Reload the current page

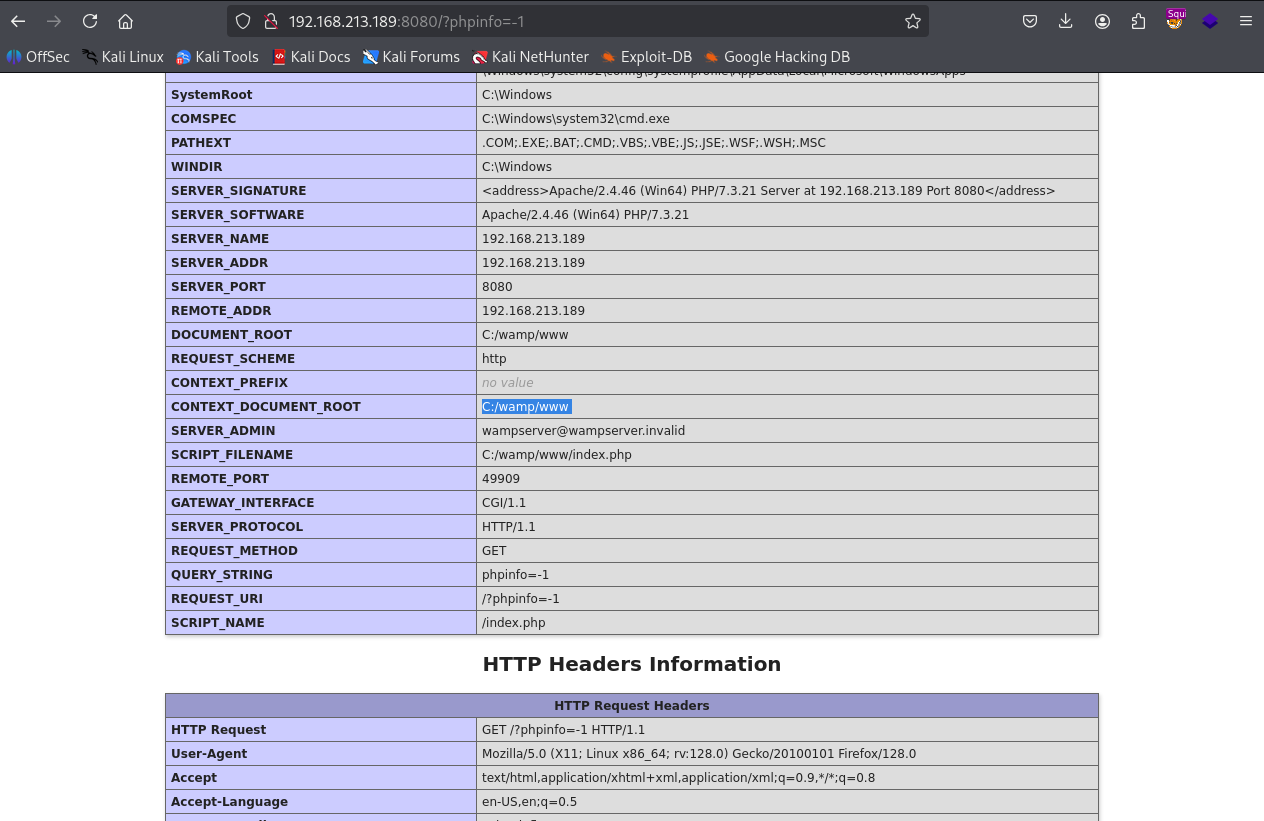click(x=90, y=21)
